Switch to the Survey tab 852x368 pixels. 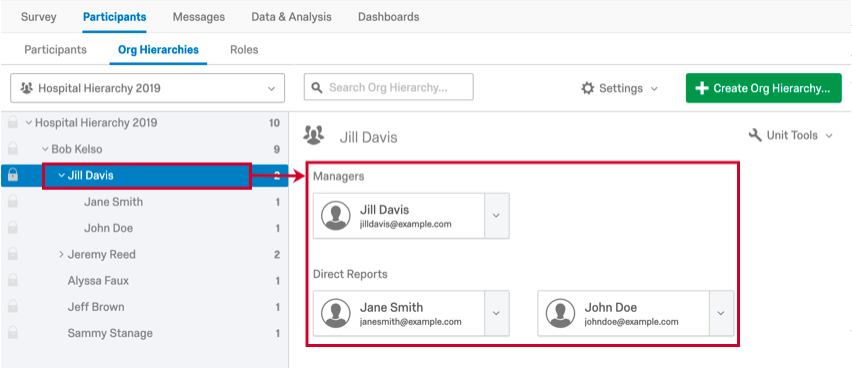pos(39,17)
